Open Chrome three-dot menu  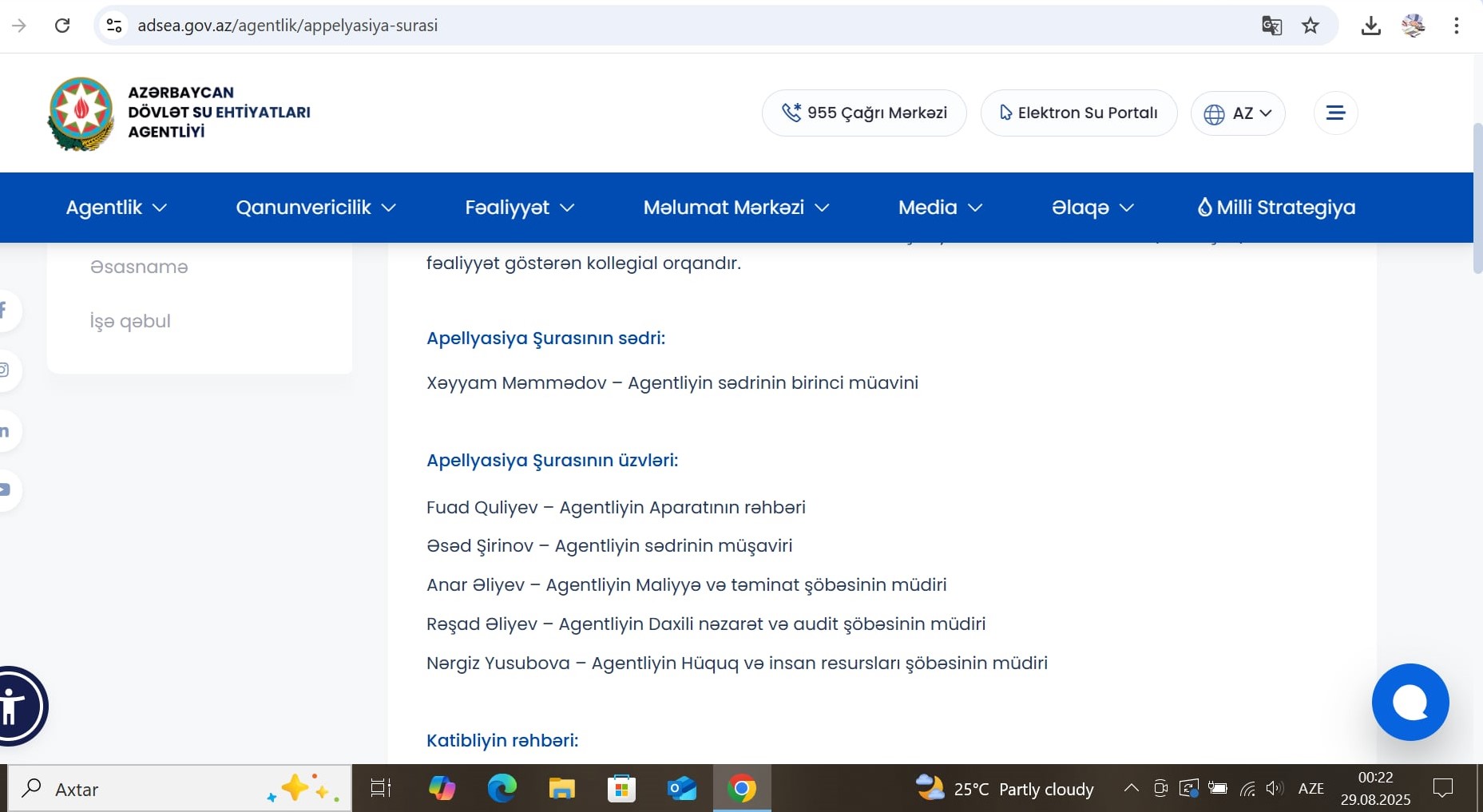pyautogui.click(x=1456, y=26)
